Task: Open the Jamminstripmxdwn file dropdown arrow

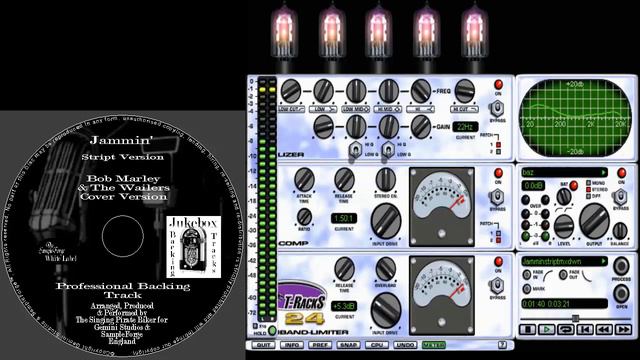Action: tap(603, 261)
